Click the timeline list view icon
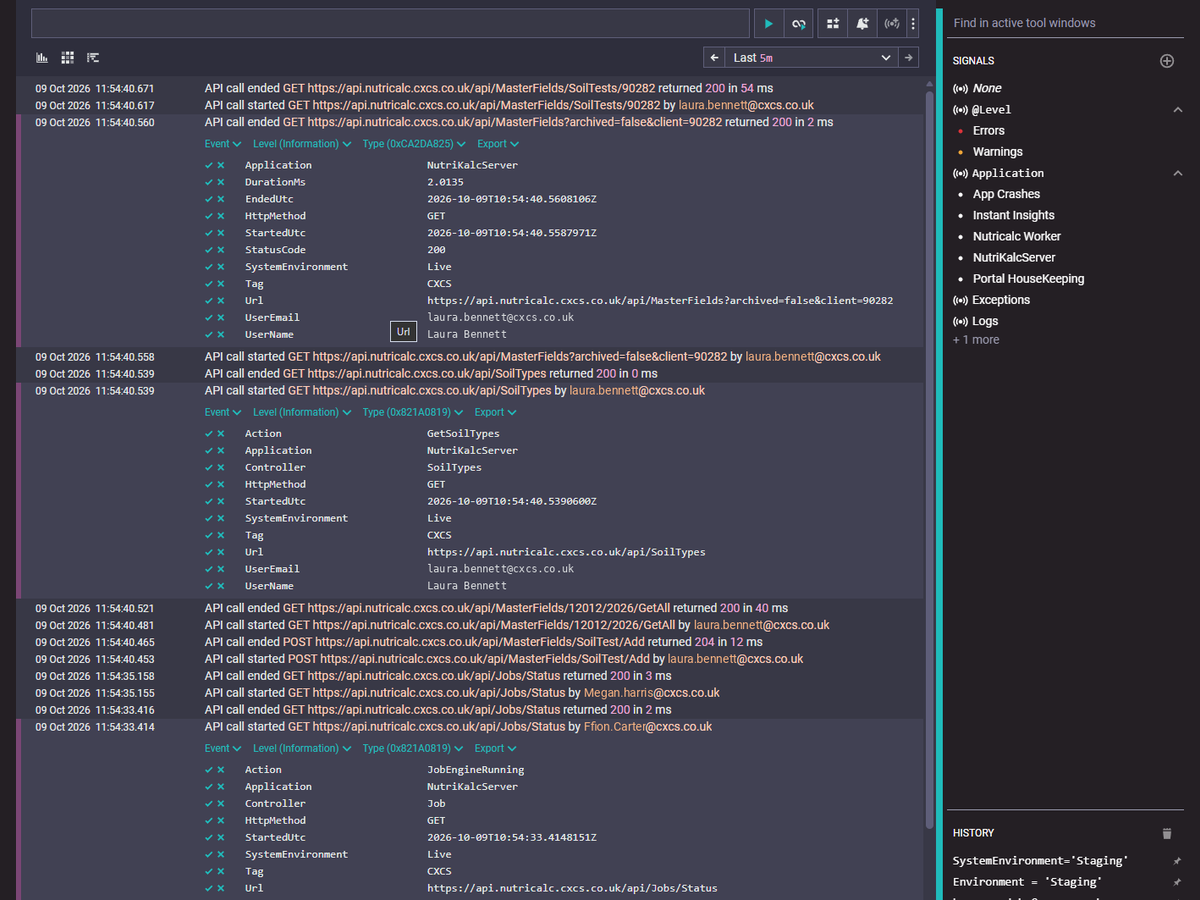This screenshot has height=900, width=1200. coord(93,58)
